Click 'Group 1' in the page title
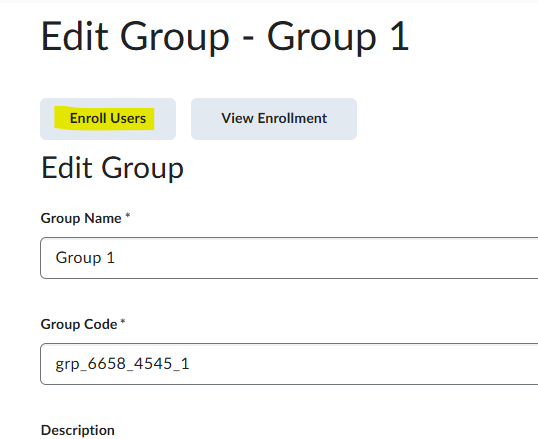538x439 pixels. tap(338, 37)
